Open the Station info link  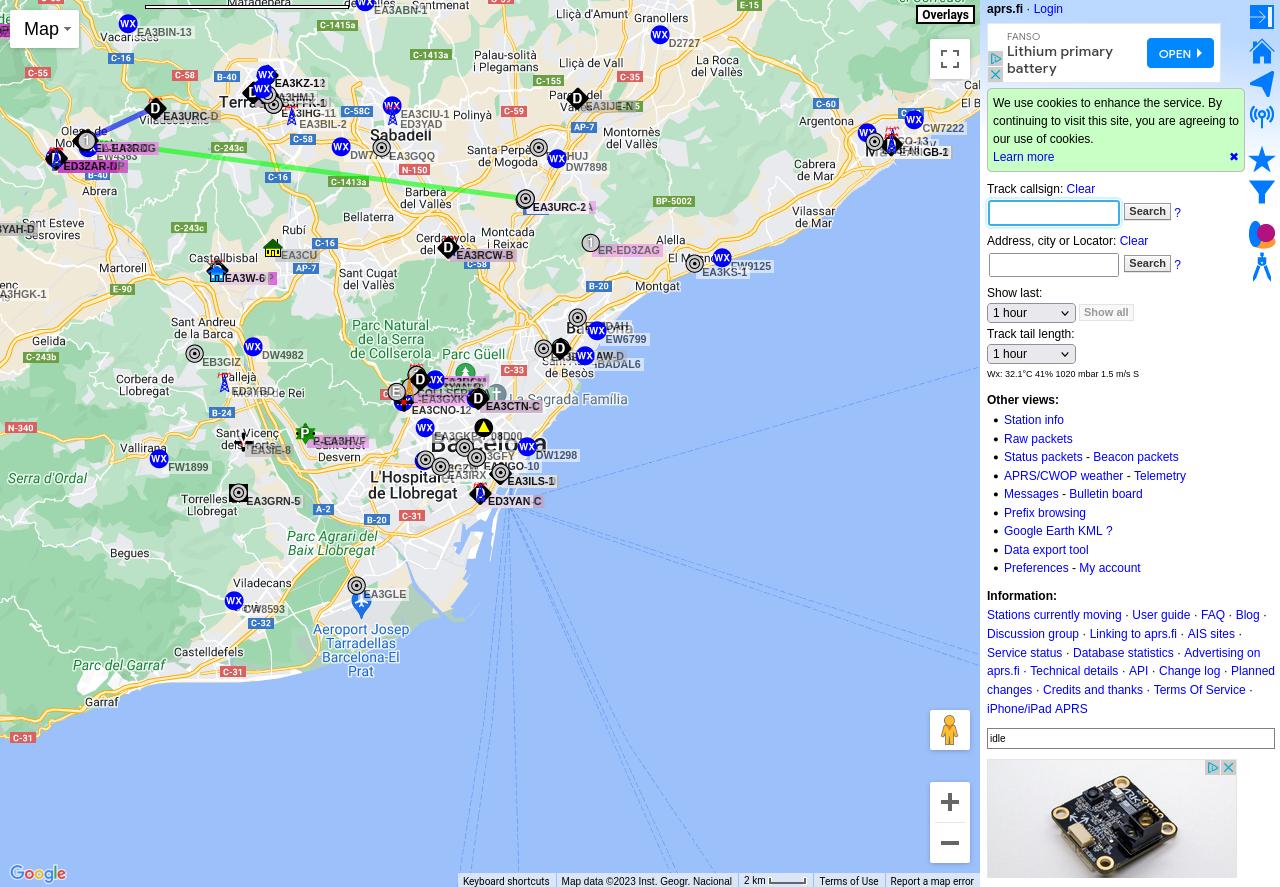(x=1033, y=420)
